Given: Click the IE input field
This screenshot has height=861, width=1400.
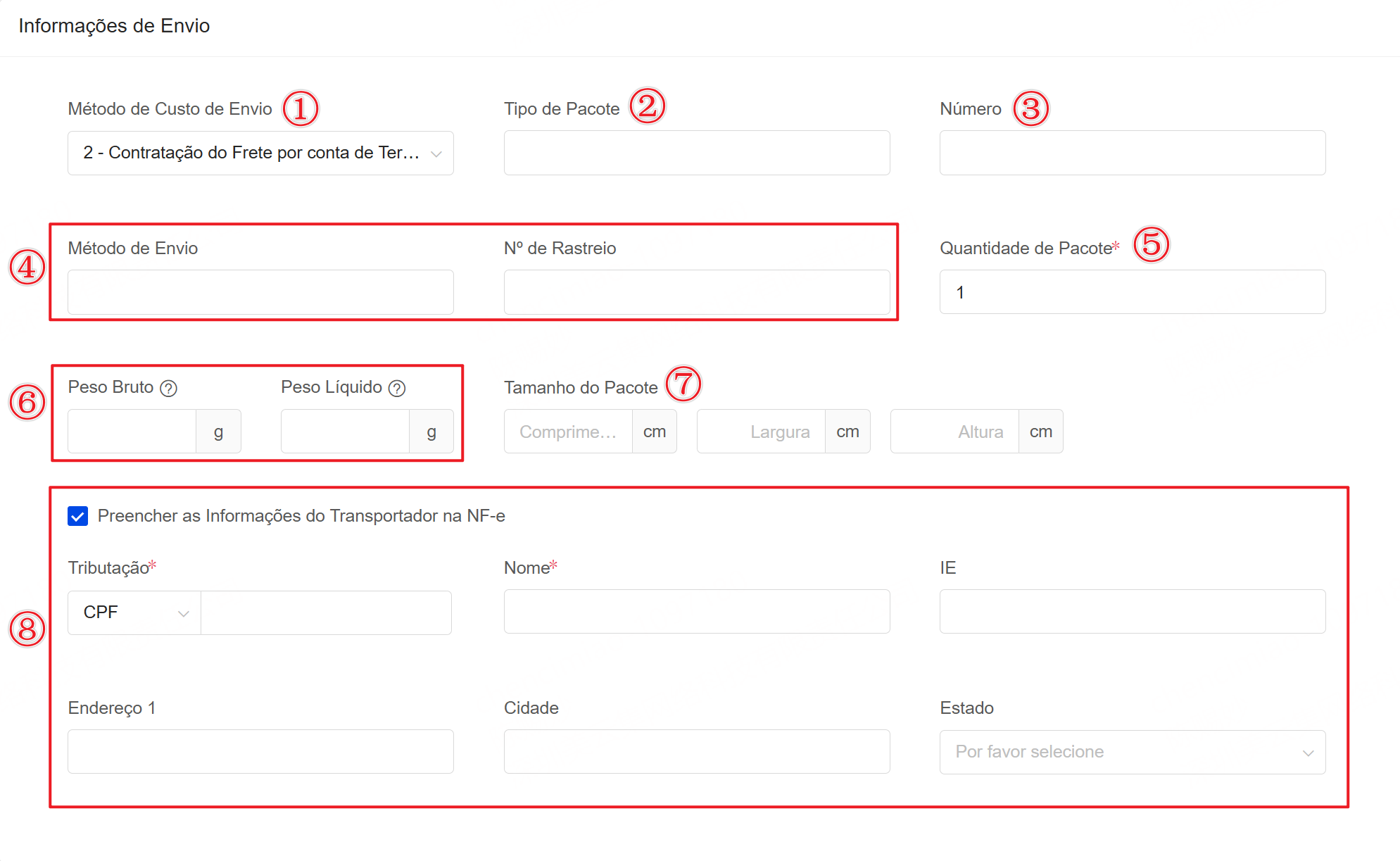Looking at the screenshot, I should pyautogui.click(x=1132, y=612).
